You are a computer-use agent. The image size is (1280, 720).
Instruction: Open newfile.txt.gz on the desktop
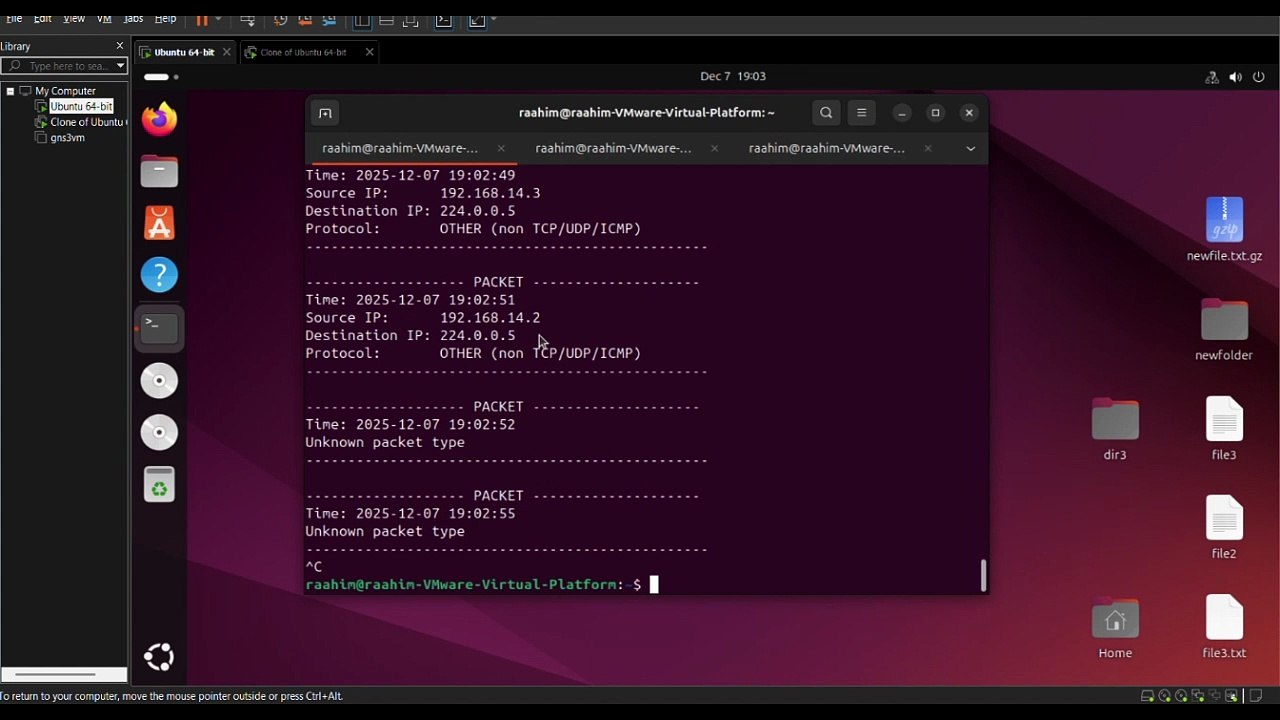1224,230
